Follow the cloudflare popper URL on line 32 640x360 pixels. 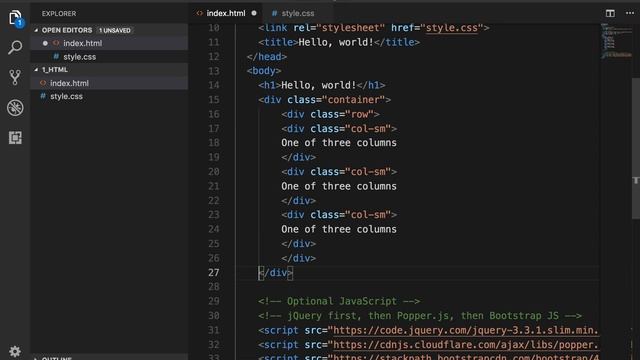pyautogui.click(x=466, y=345)
